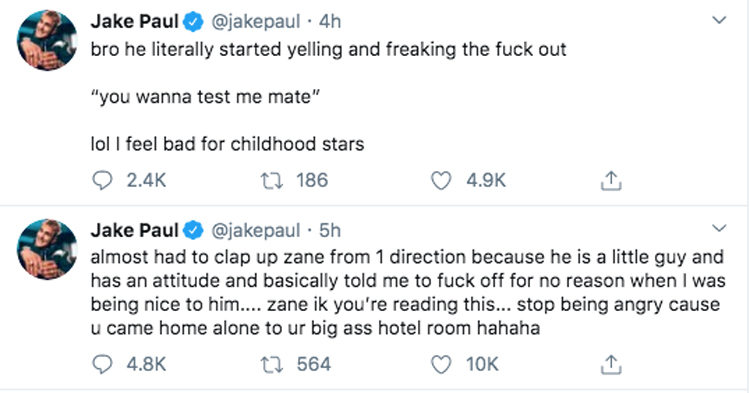
Task: Visit @jakepaul handle on first tweet
Action: (x=256, y=22)
